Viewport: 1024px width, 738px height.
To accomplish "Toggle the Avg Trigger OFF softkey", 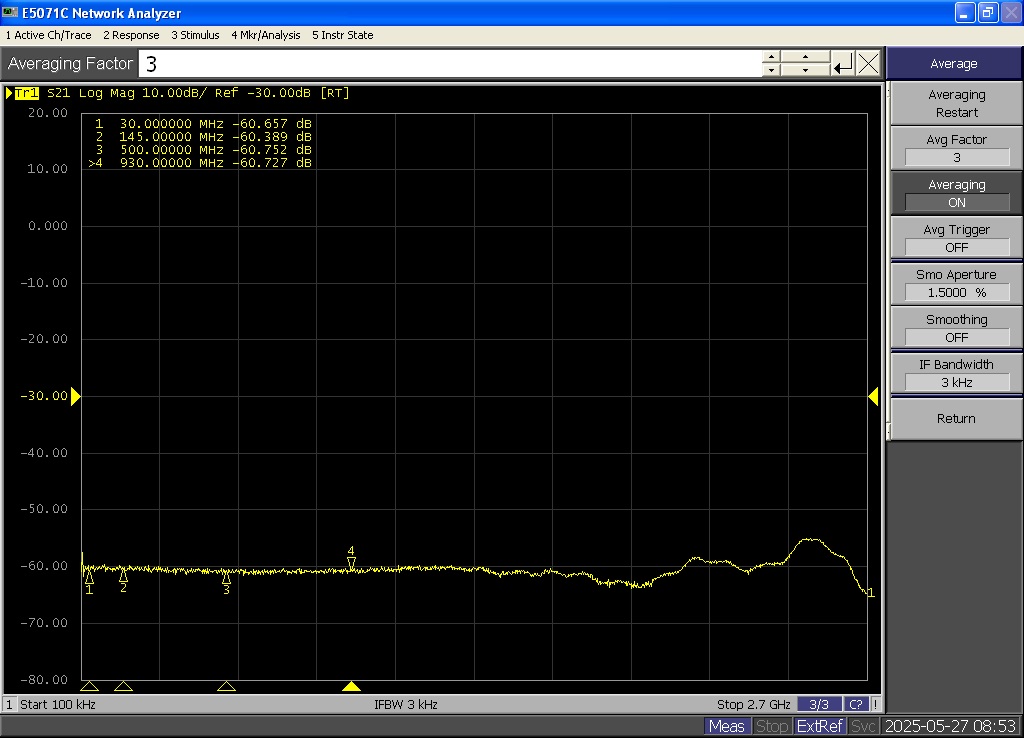I will click(x=956, y=238).
